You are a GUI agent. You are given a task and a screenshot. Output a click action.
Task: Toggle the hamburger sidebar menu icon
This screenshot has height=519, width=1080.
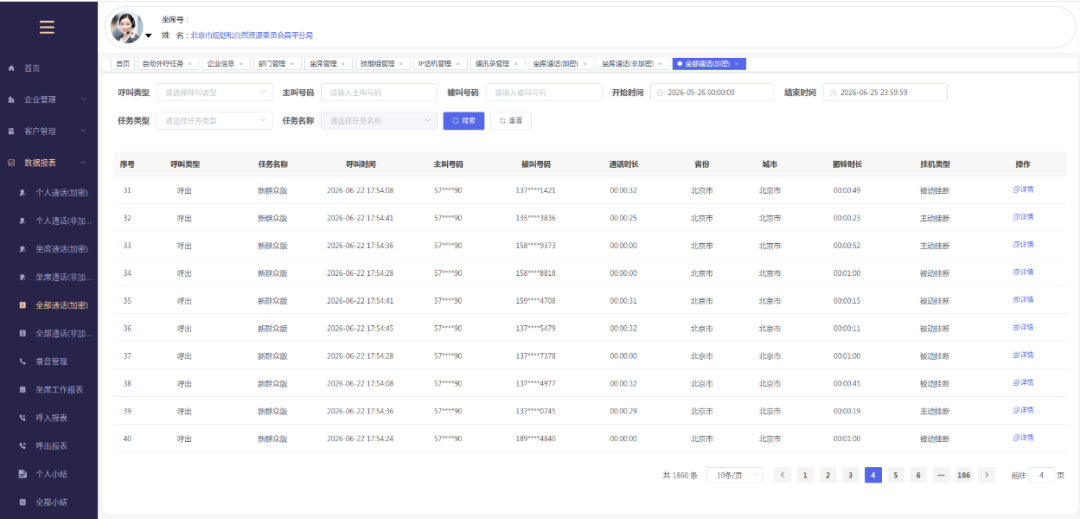[x=47, y=27]
